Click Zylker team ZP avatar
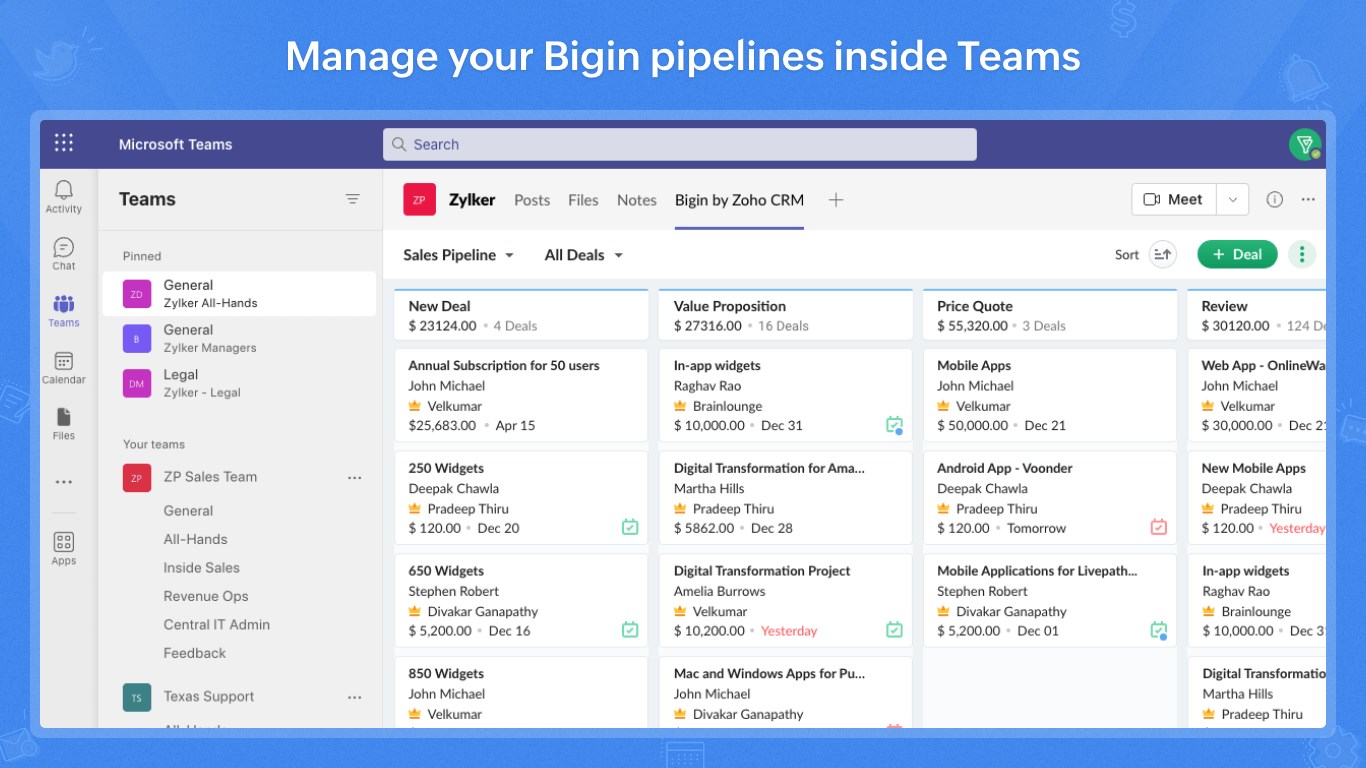The height and width of the screenshot is (768, 1366). coord(419,200)
